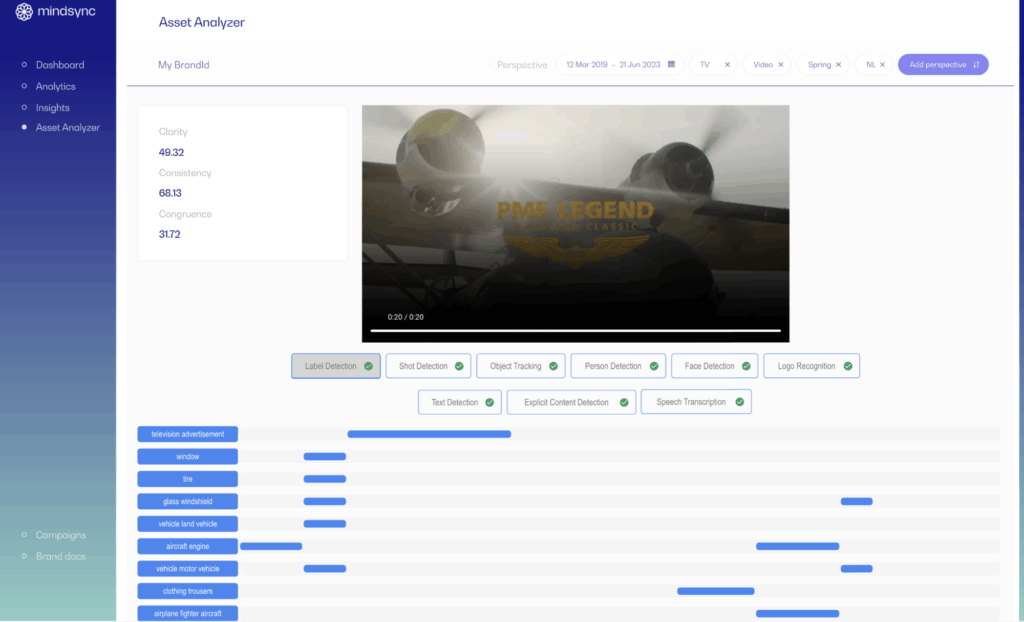Open the calendar icon in date range
This screenshot has height=622, width=1024.
coord(671,65)
